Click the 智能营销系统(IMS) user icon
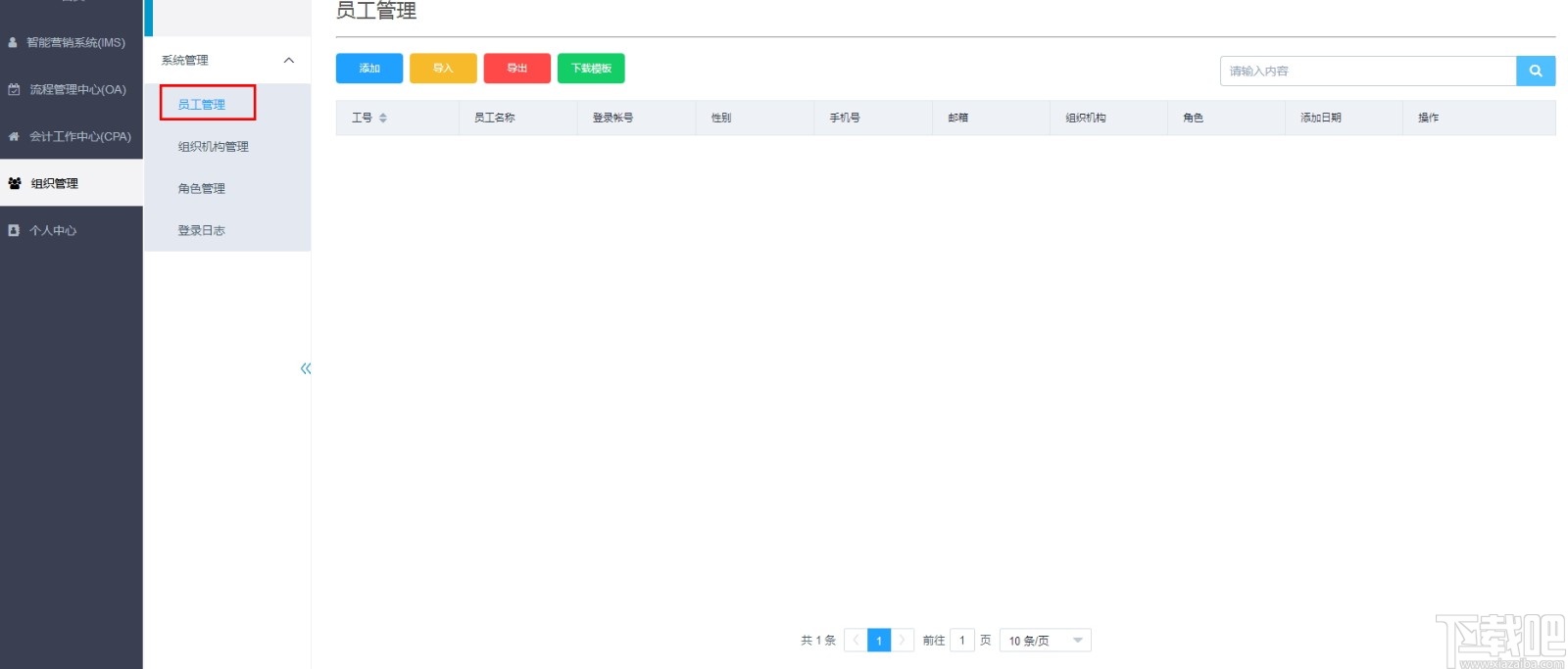Image resolution: width=1568 pixels, height=669 pixels. click(13, 42)
